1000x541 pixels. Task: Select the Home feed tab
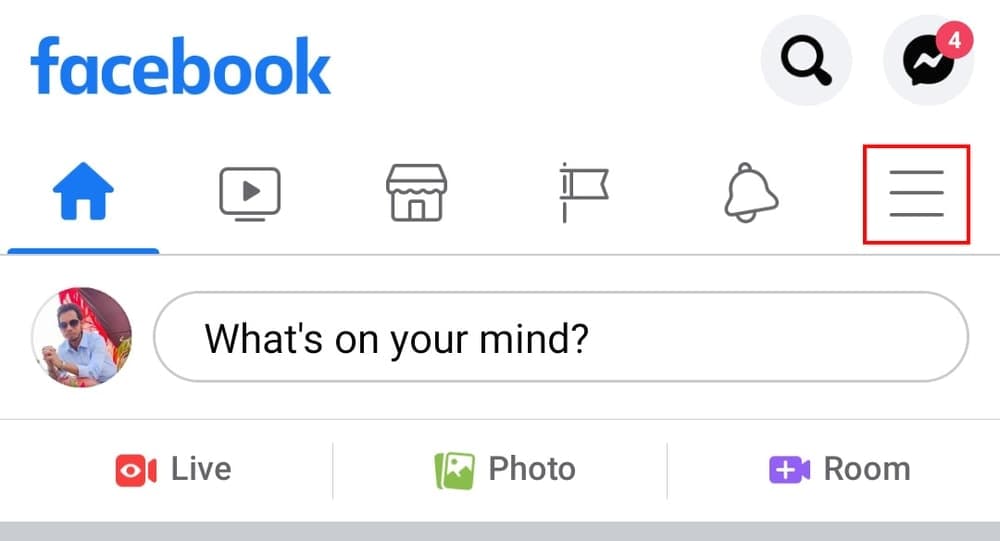click(82, 193)
